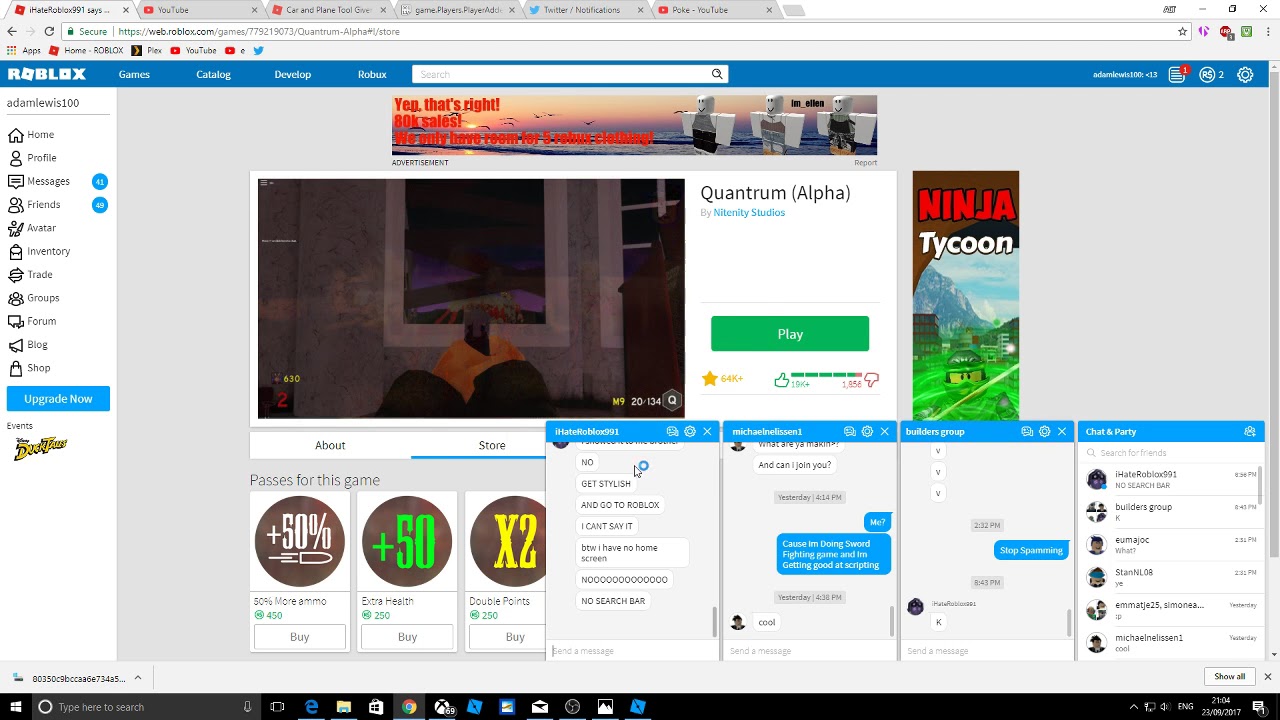The width and height of the screenshot is (1280, 720).
Task: Buy the Extra Health pass
Action: [407, 637]
